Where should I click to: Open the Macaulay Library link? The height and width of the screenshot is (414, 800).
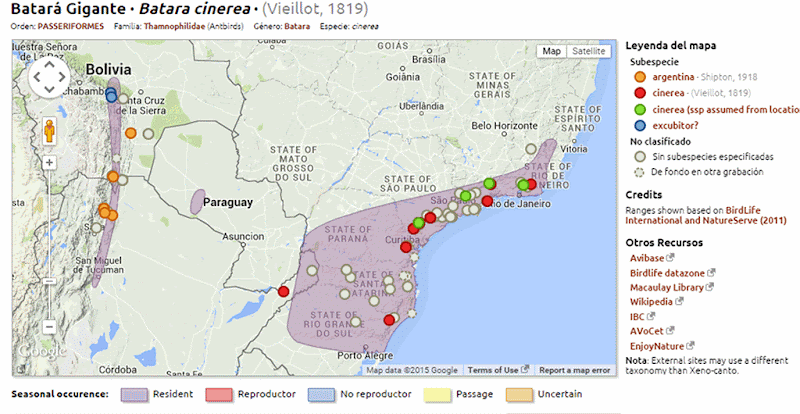(666, 287)
